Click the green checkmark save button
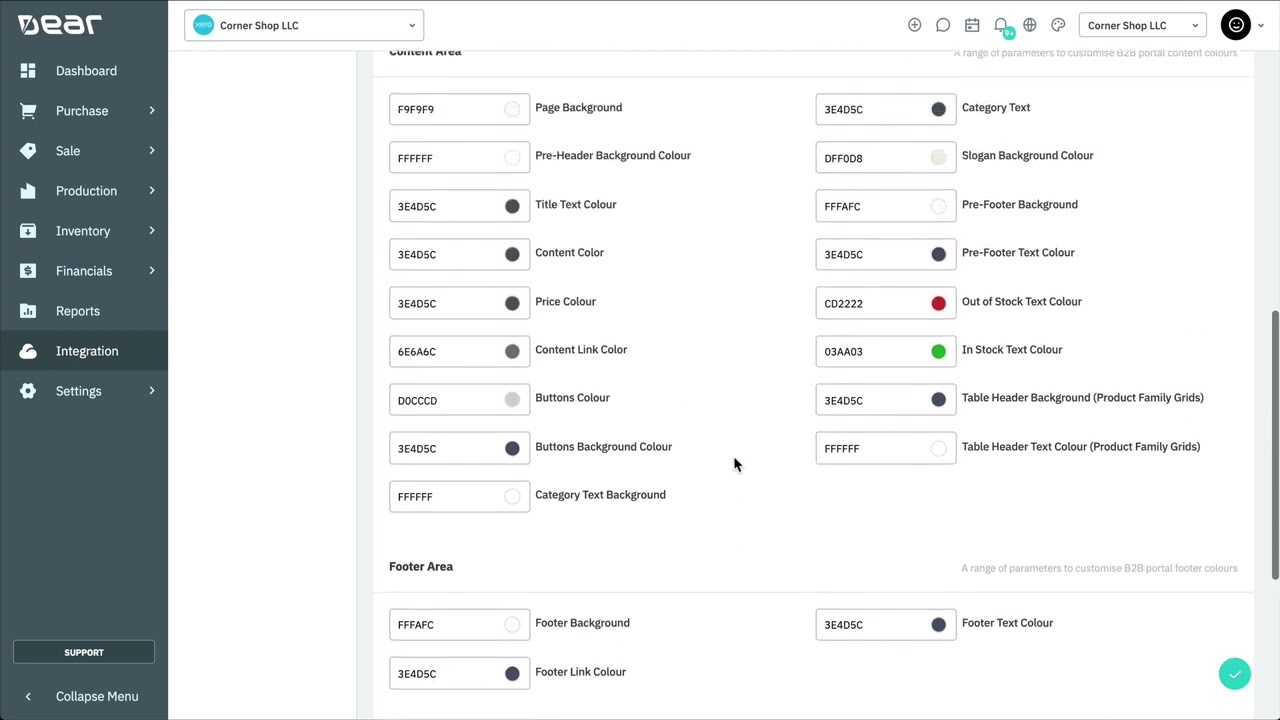 [x=1235, y=674]
